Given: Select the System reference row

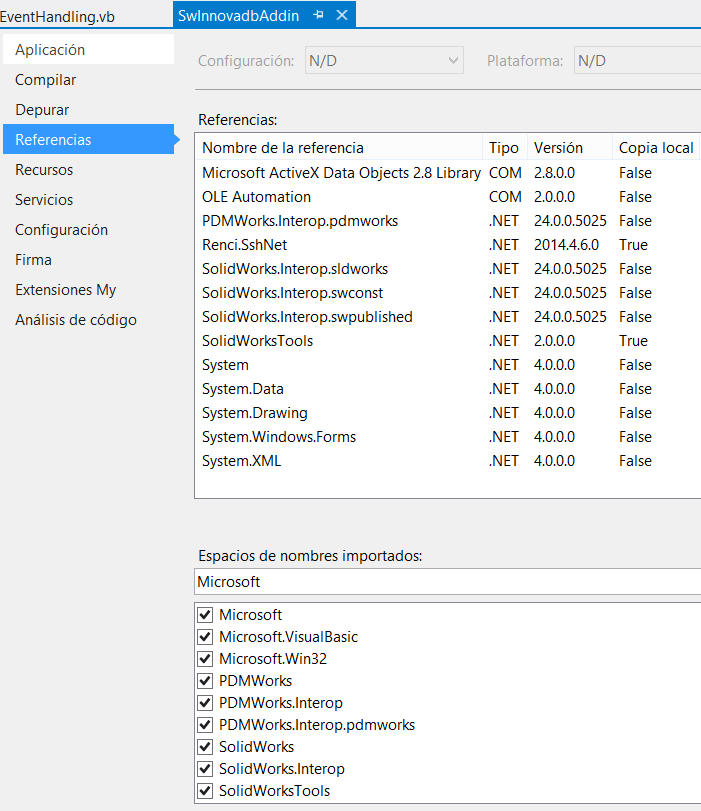Looking at the screenshot, I should tap(448, 365).
